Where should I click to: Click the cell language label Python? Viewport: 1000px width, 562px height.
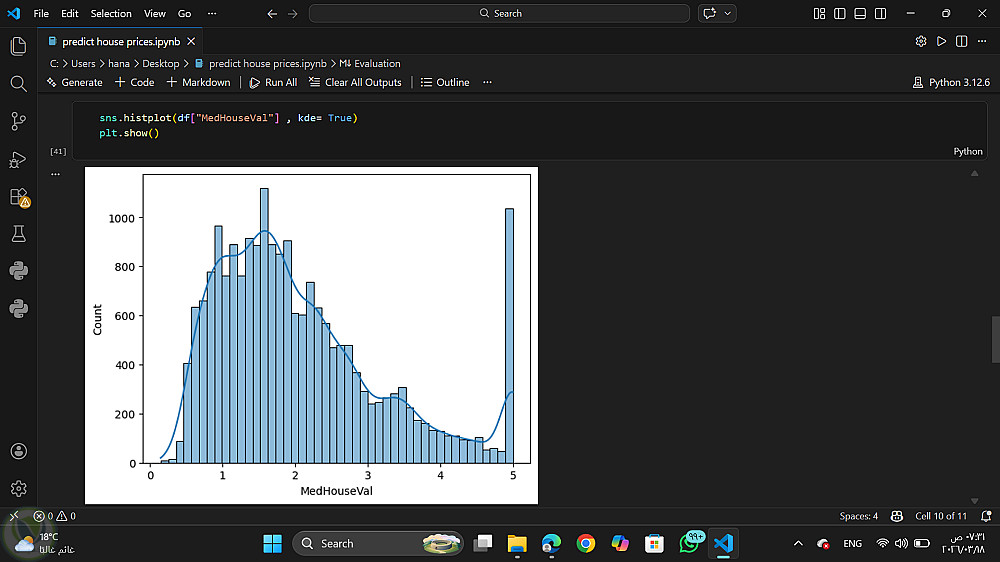coord(967,151)
